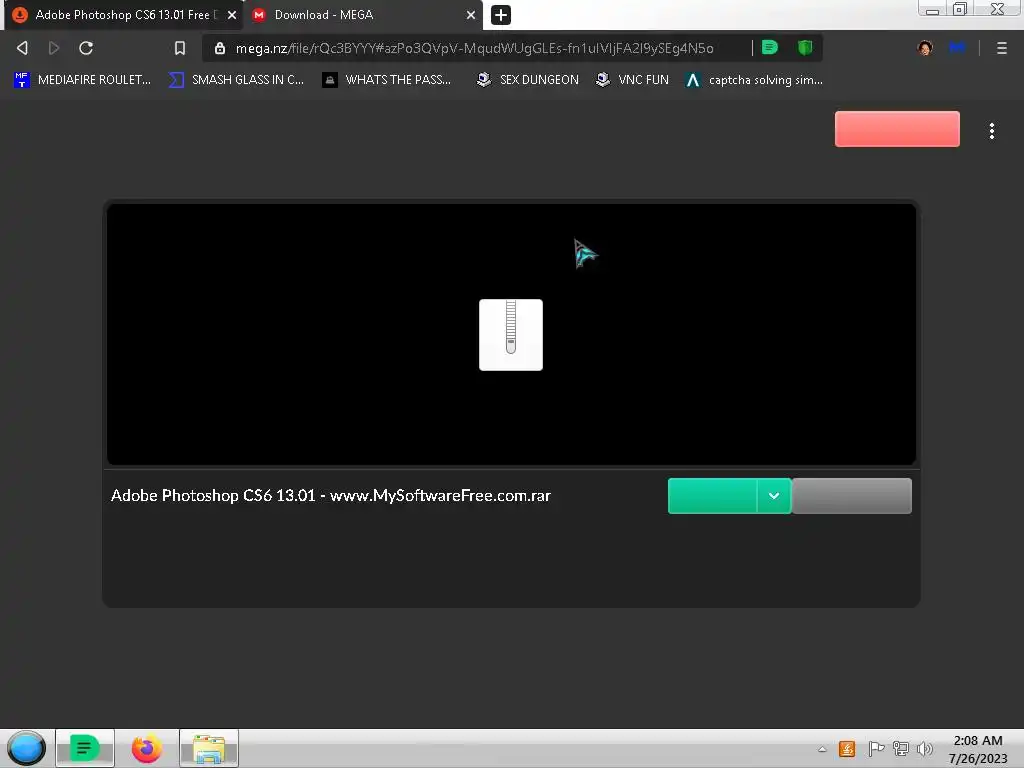This screenshot has height=768, width=1024.
Task: Open the captcha solving sim... bookmark
Action: pos(754,80)
